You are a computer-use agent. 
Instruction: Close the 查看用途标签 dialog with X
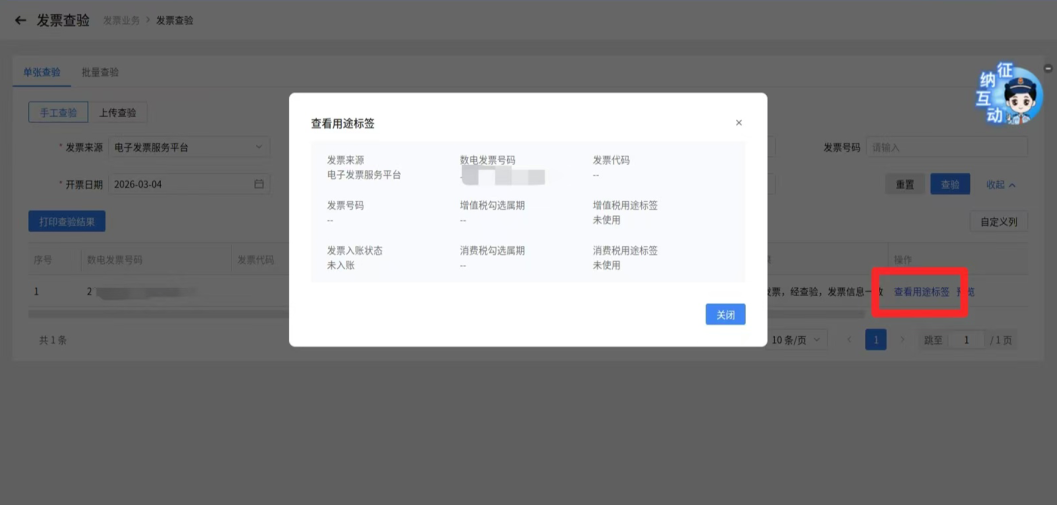[x=739, y=123]
